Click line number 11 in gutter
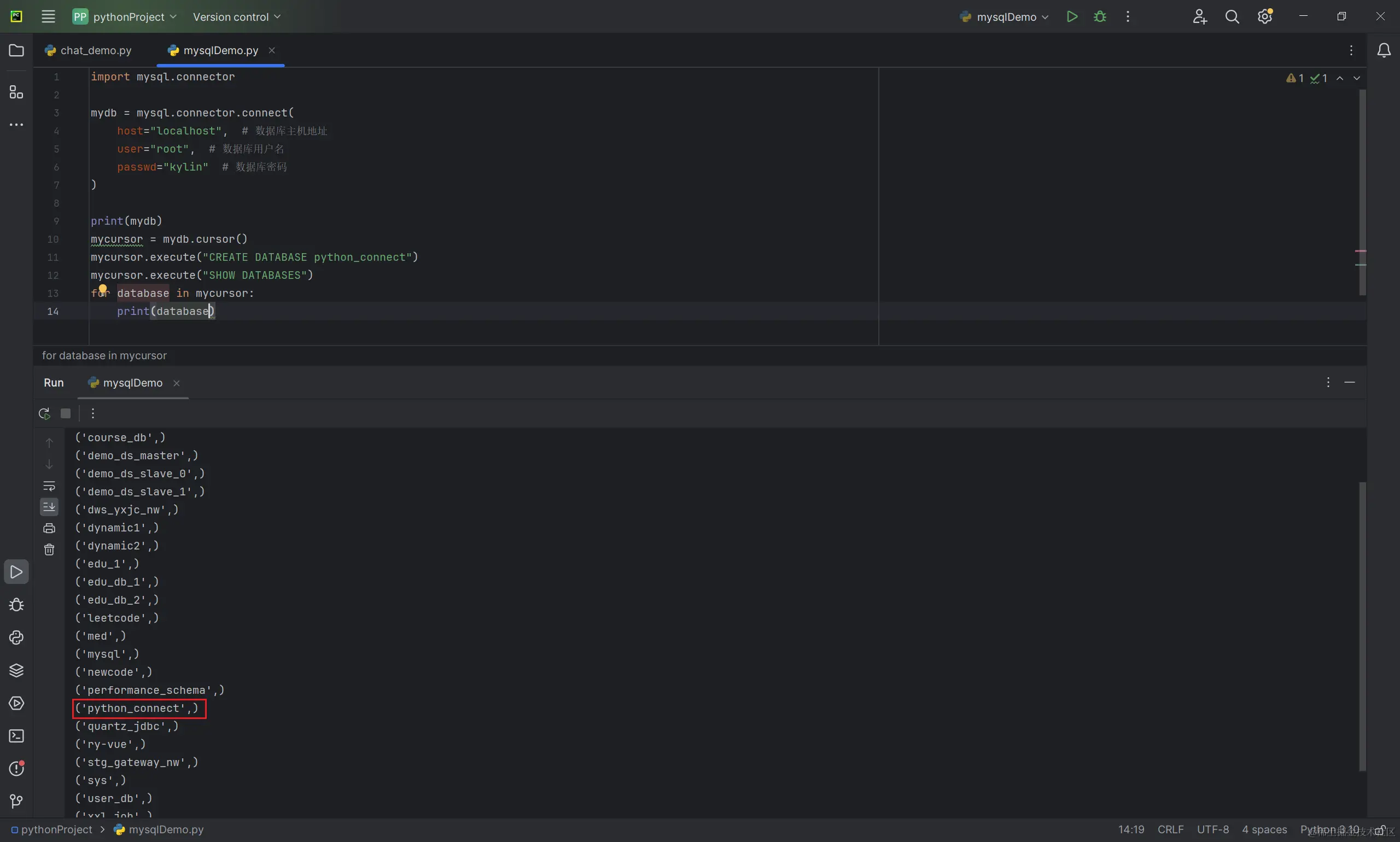This screenshot has width=1400, height=842. click(x=53, y=257)
